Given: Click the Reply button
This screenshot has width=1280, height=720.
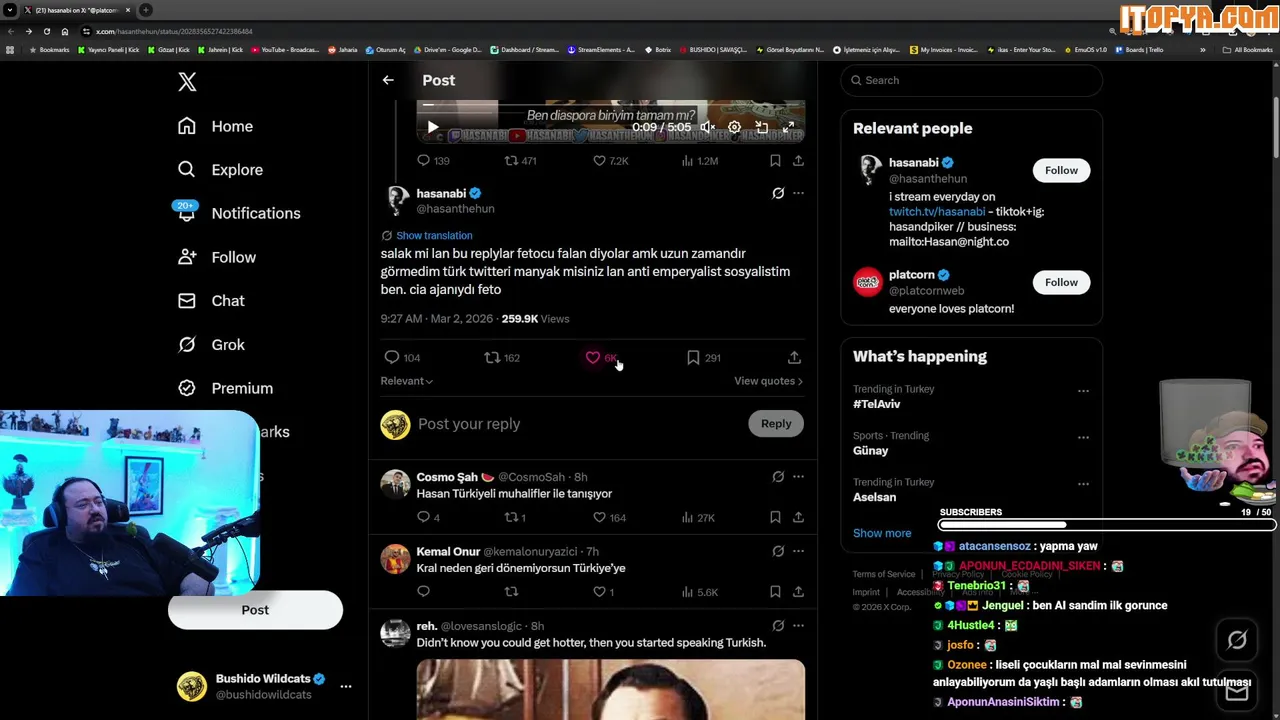Looking at the screenshot, I should pyautogui.click(x=776, y=424).
